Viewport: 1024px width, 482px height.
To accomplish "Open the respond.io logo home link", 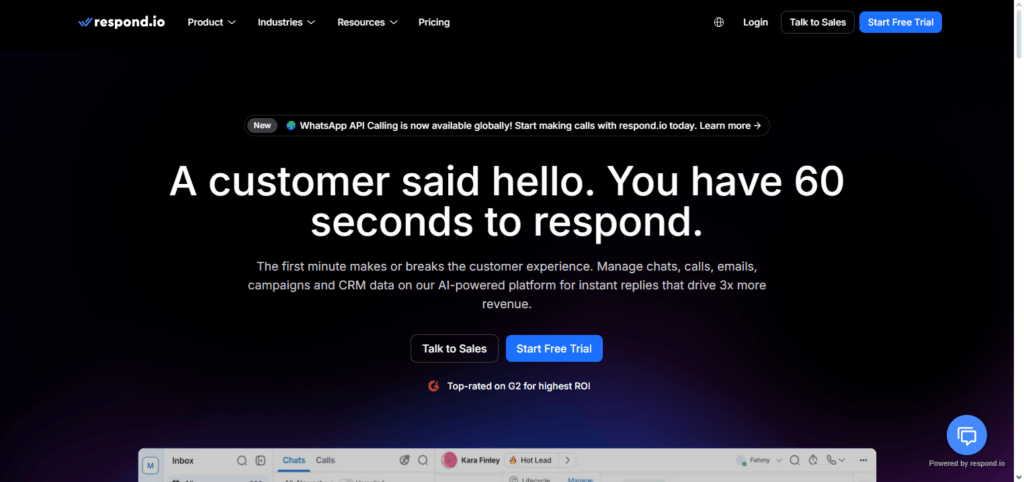I will (x=121, y=22).
